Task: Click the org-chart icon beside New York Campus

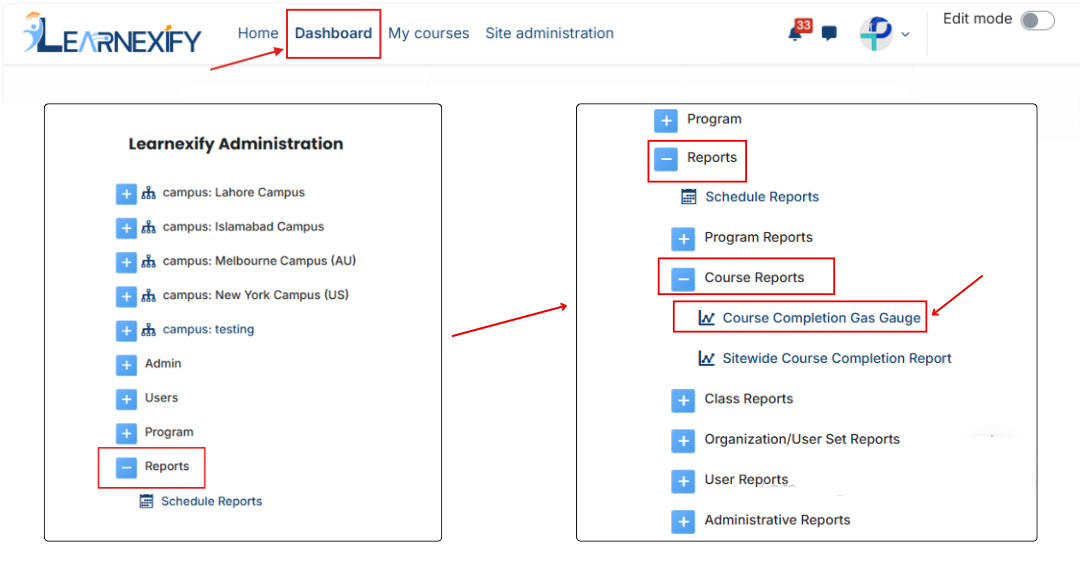Action: click(x=149, y=296)
